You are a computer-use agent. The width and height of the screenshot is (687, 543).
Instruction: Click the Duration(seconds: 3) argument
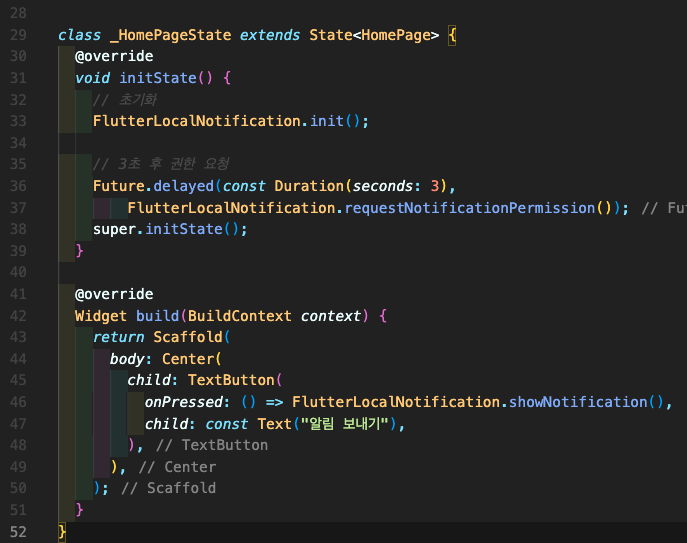361,186
